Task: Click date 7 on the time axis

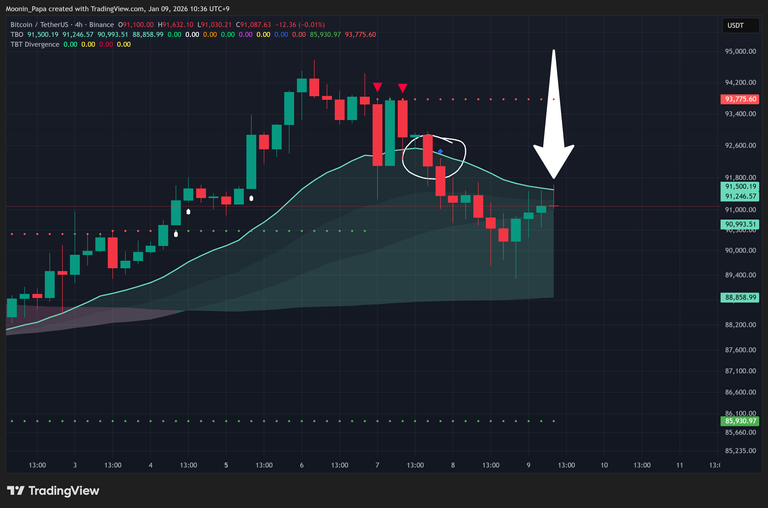Action: (x=377, y=465)
